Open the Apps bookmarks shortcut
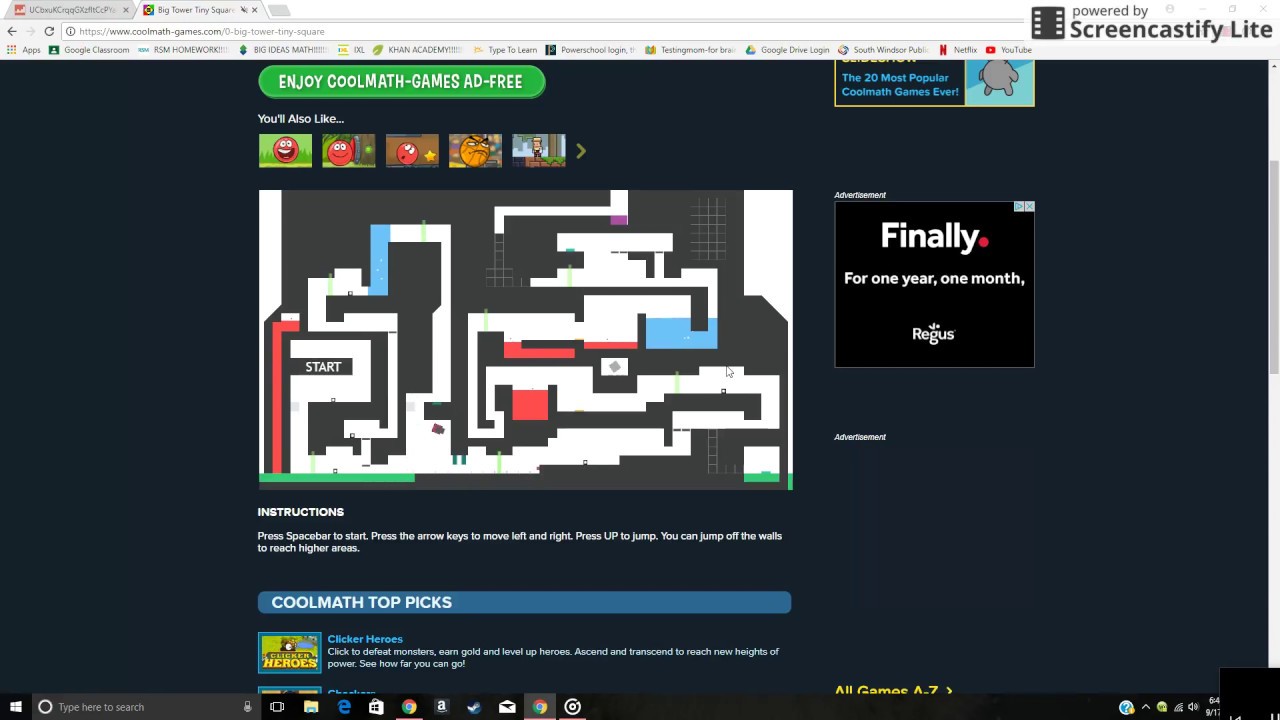 pyautogui.click(x=24, y=50)
